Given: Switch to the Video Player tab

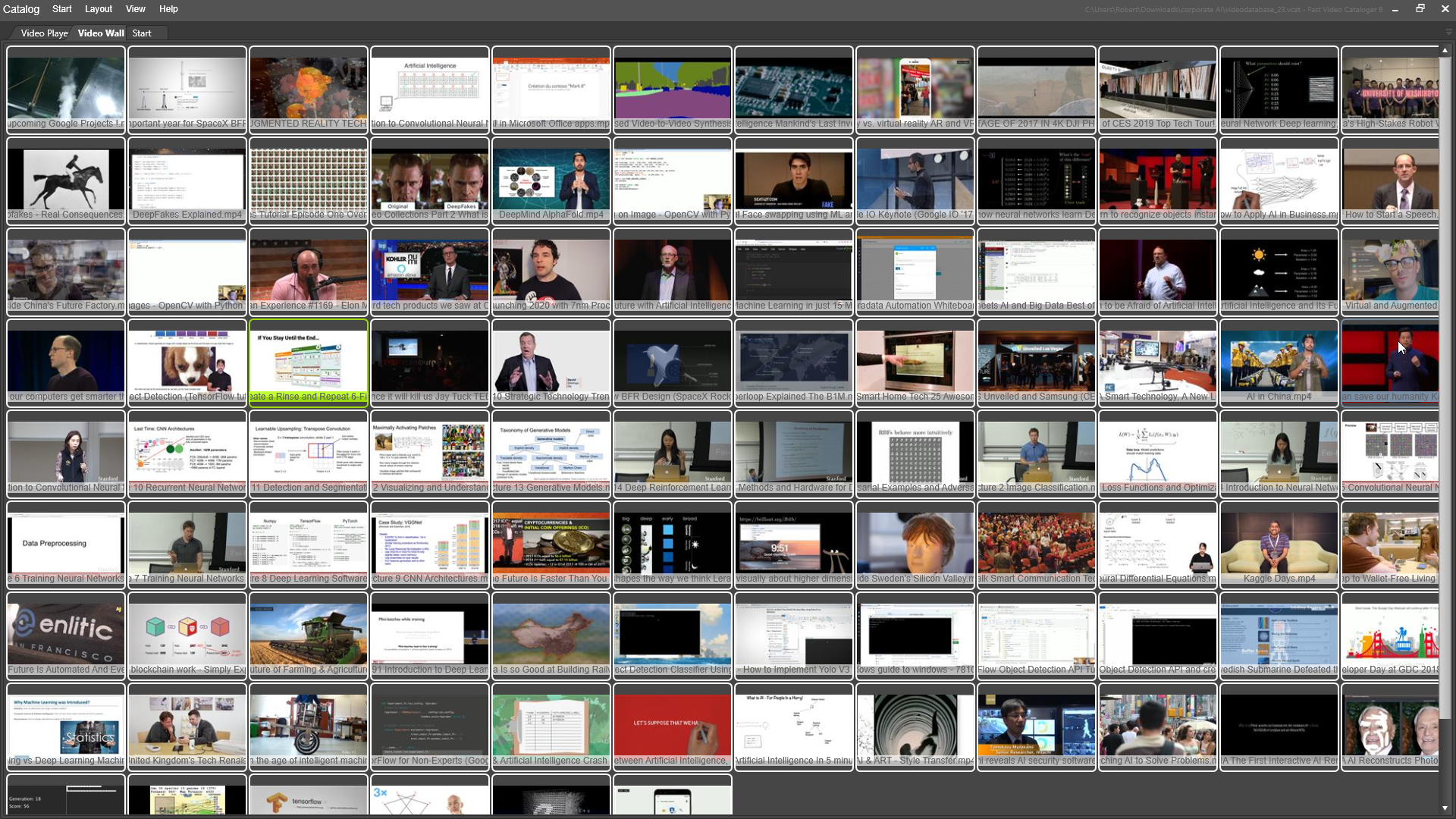Looking at the screenshot, I should 44,33.
